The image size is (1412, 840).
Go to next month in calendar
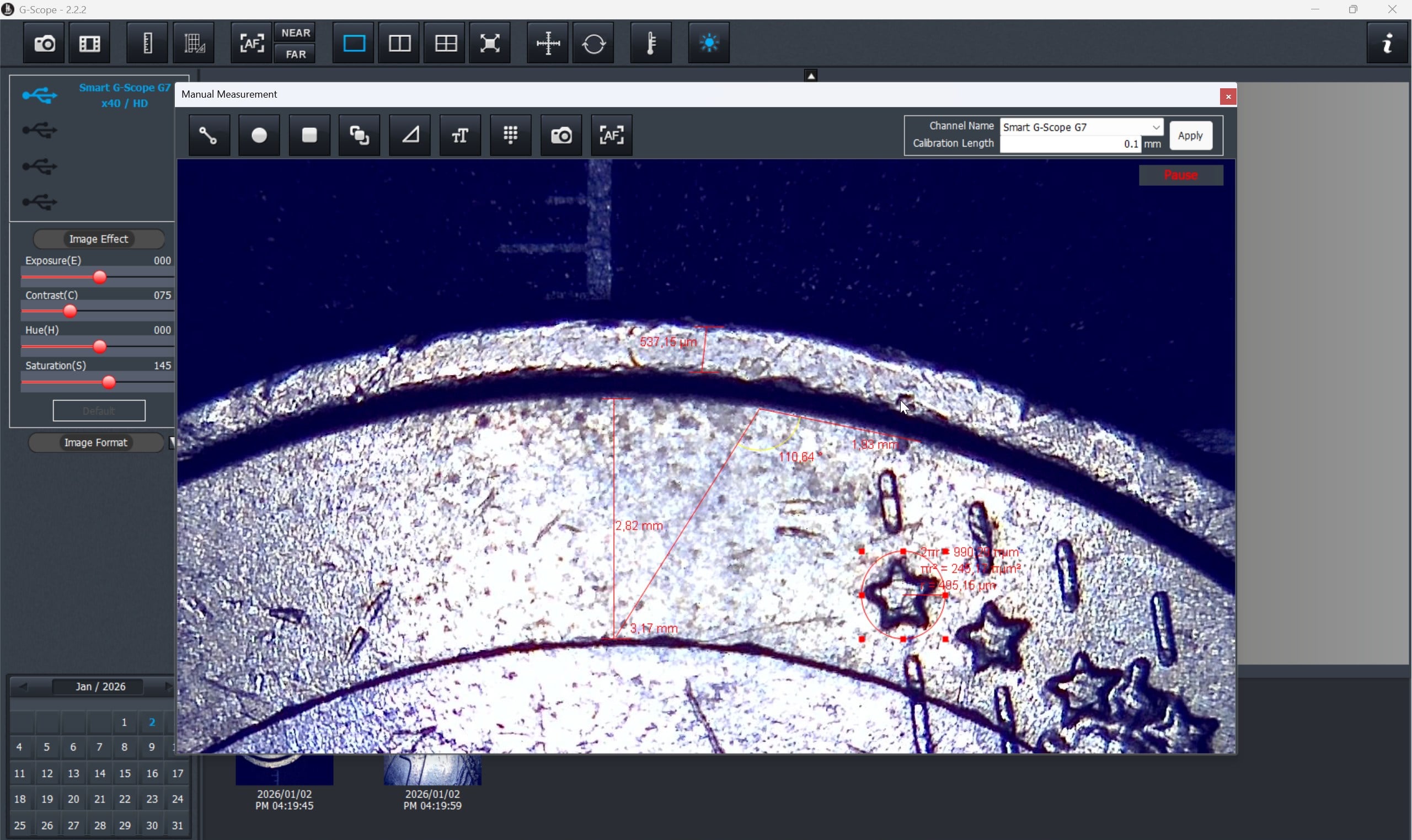(x=168, y=687)
